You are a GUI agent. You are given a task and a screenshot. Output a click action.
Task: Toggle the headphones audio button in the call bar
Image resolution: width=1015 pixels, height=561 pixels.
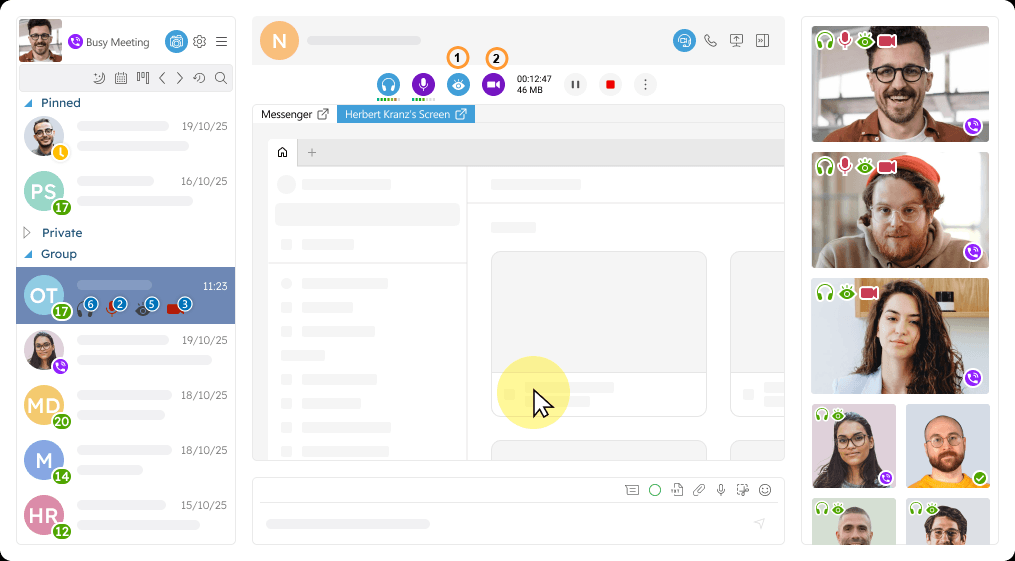[388, 85]
